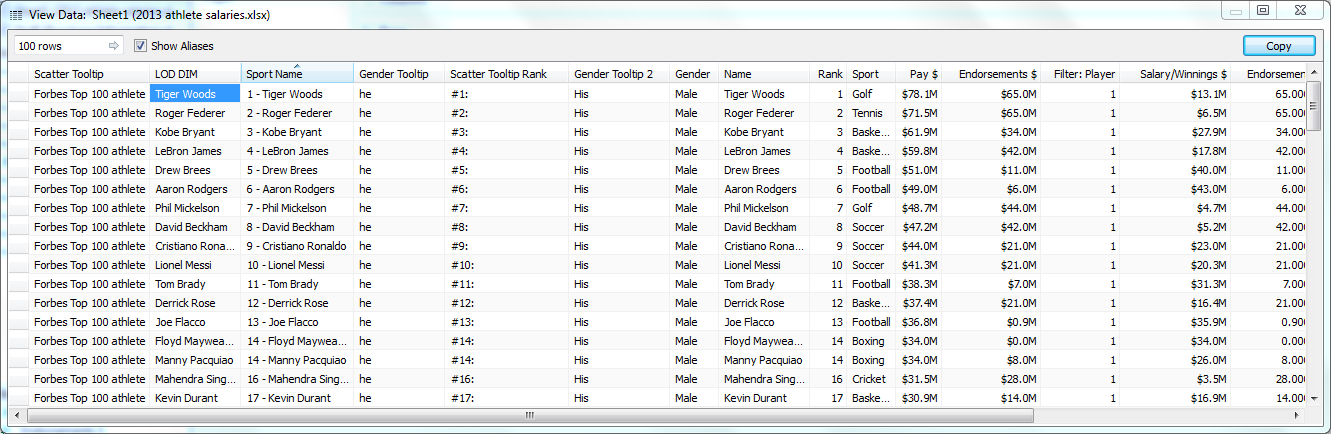This screenshot has width=1331, height=434.
Task: Select highlighted Tiger Woods LOD DIM cell
Action: point(195,94)
